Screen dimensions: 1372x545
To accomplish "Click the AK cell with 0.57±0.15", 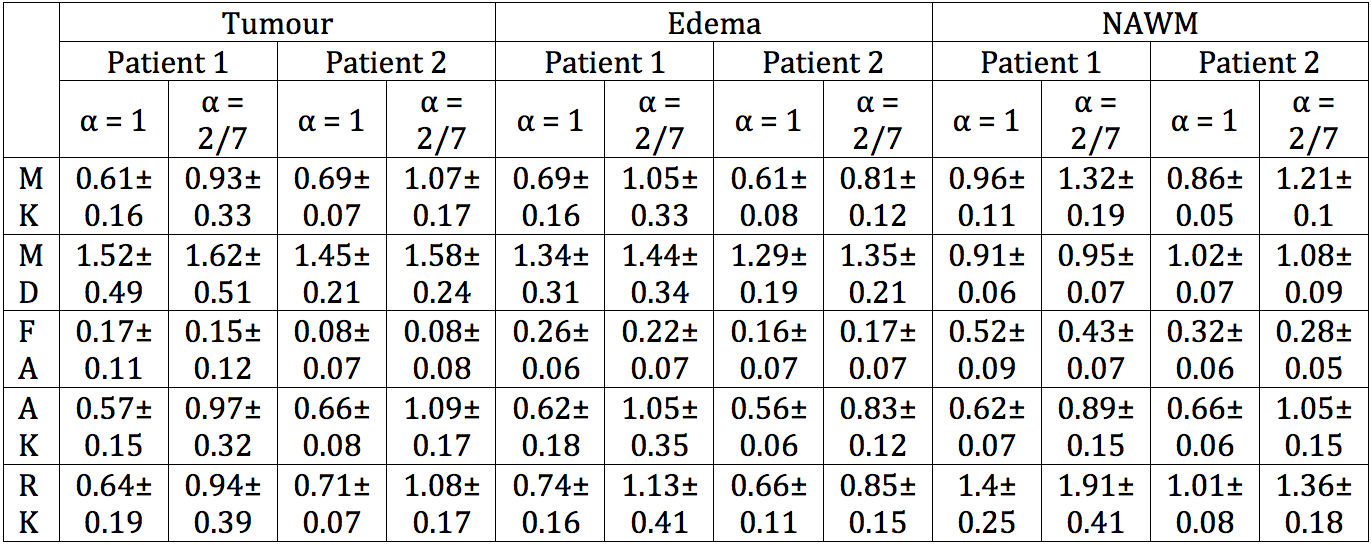I will pyautogui.click(x=113, y=427).
